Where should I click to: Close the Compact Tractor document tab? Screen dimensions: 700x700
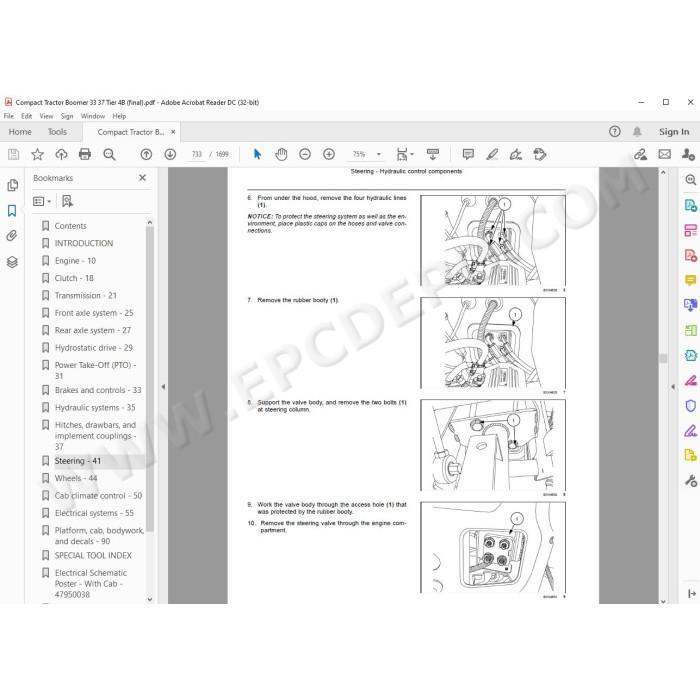(173, 132)
